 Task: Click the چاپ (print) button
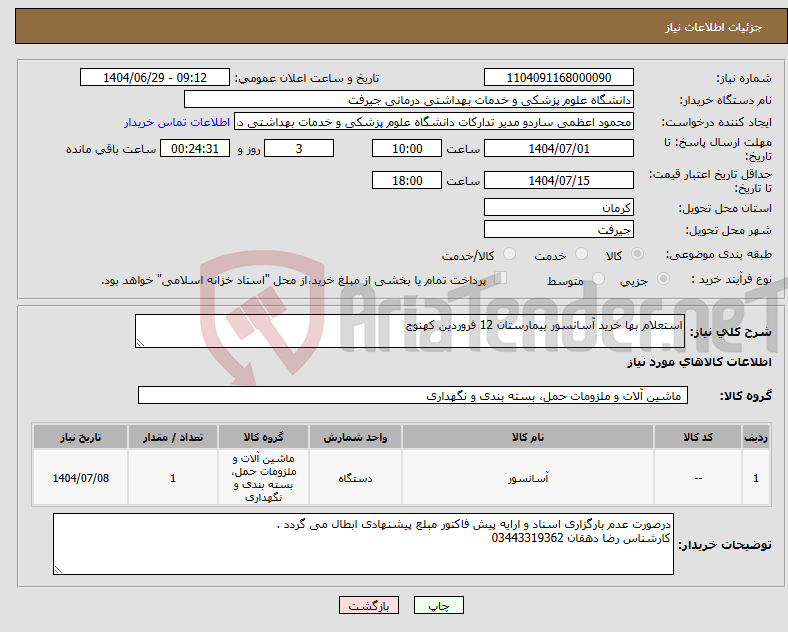438,605
